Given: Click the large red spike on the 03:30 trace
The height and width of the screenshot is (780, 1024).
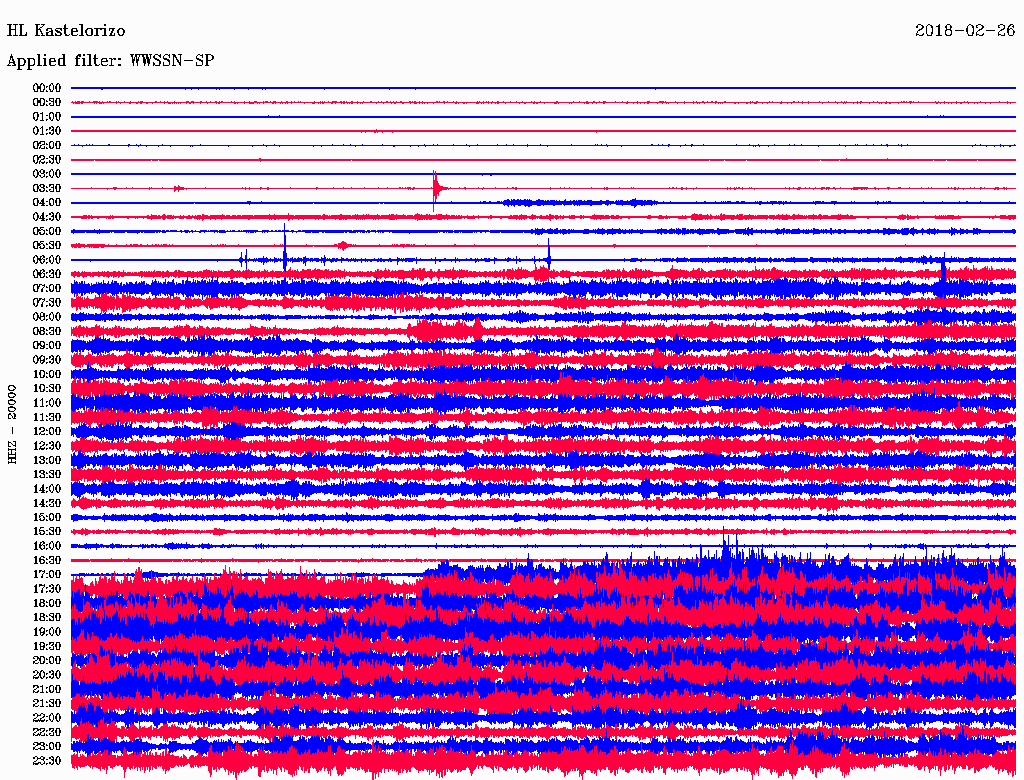Looking at the screenshot, I should point(435,190).
